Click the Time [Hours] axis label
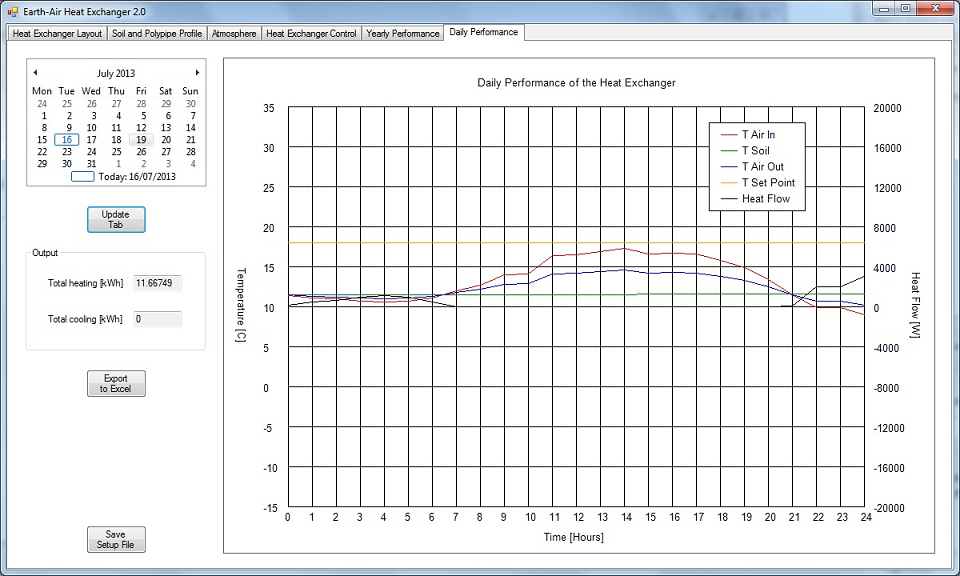The image size is (960, 576). (x=574, y=537)
